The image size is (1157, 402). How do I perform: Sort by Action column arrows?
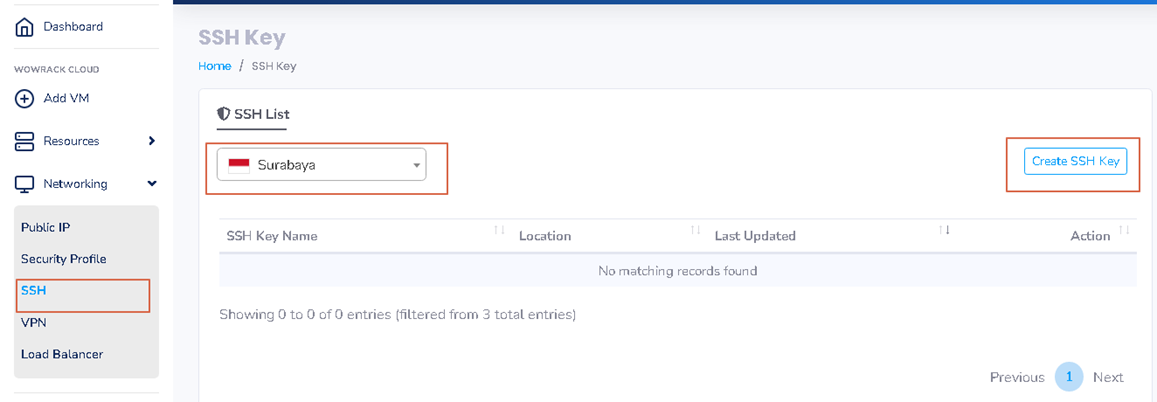tap(1124, 231)
